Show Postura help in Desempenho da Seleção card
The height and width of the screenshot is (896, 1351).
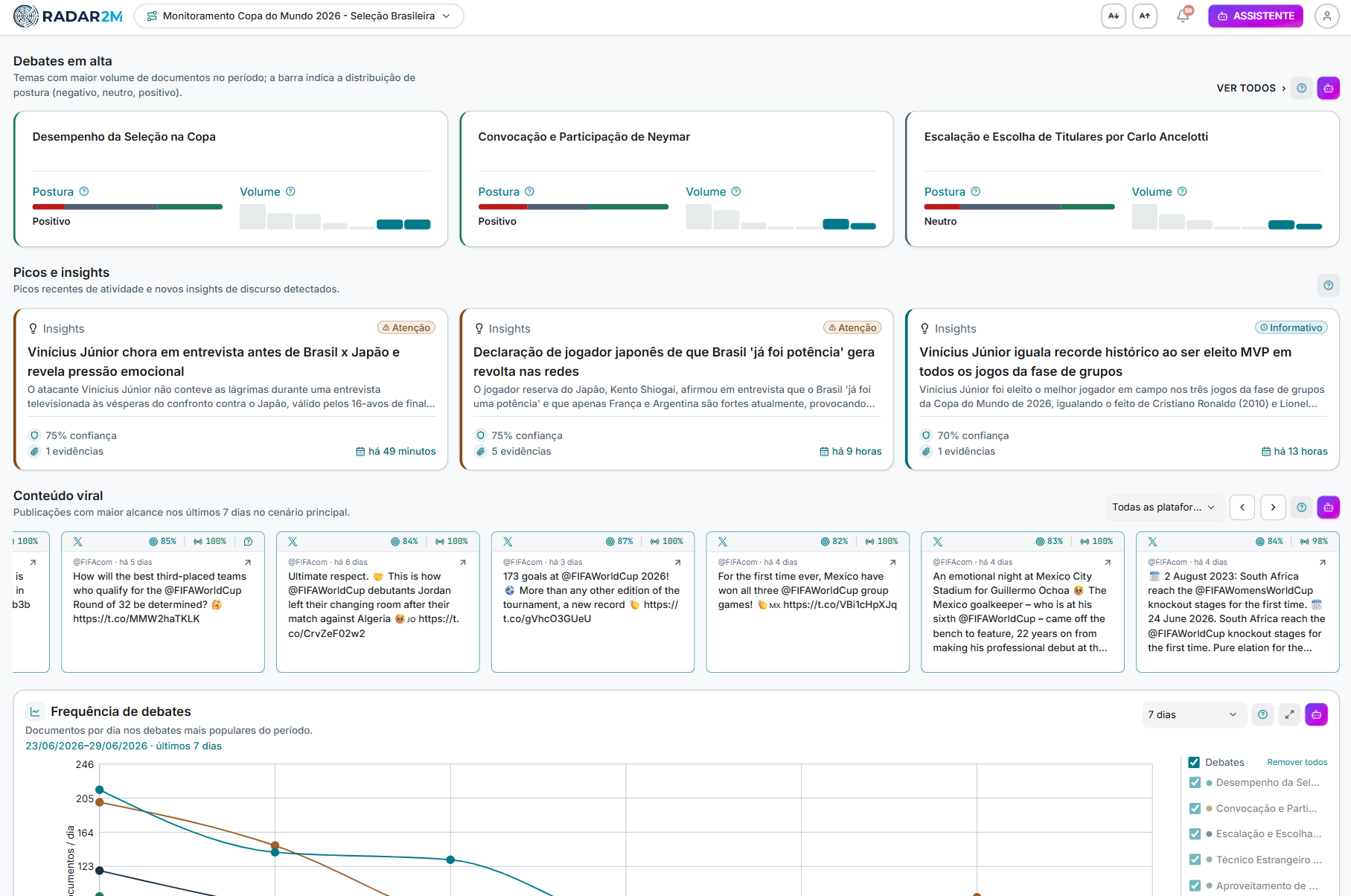pos(84,191)
